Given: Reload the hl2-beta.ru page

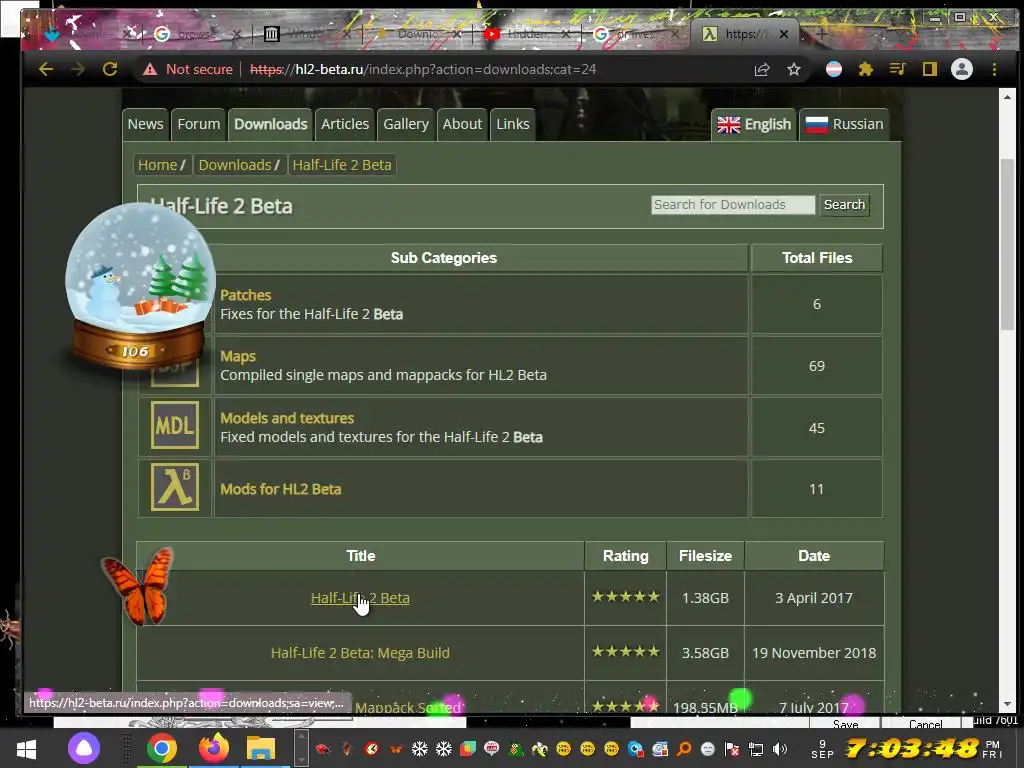Looking at the screenshot, I should [110, 69].
